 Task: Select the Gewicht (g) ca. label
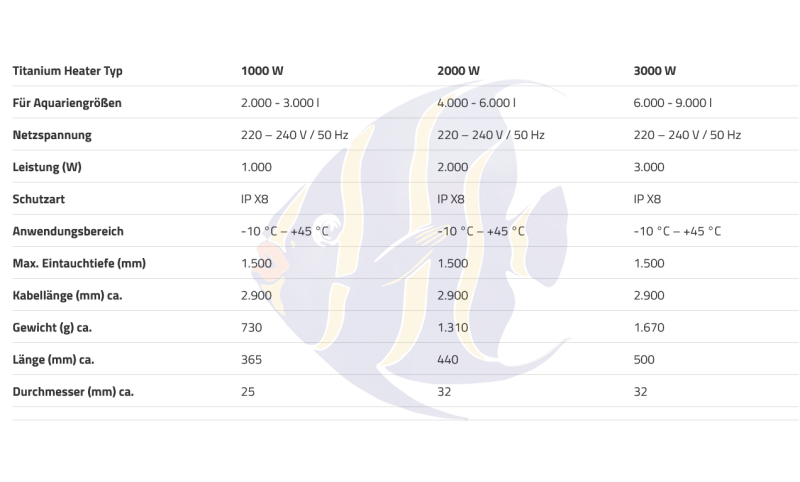coord(52,327)
